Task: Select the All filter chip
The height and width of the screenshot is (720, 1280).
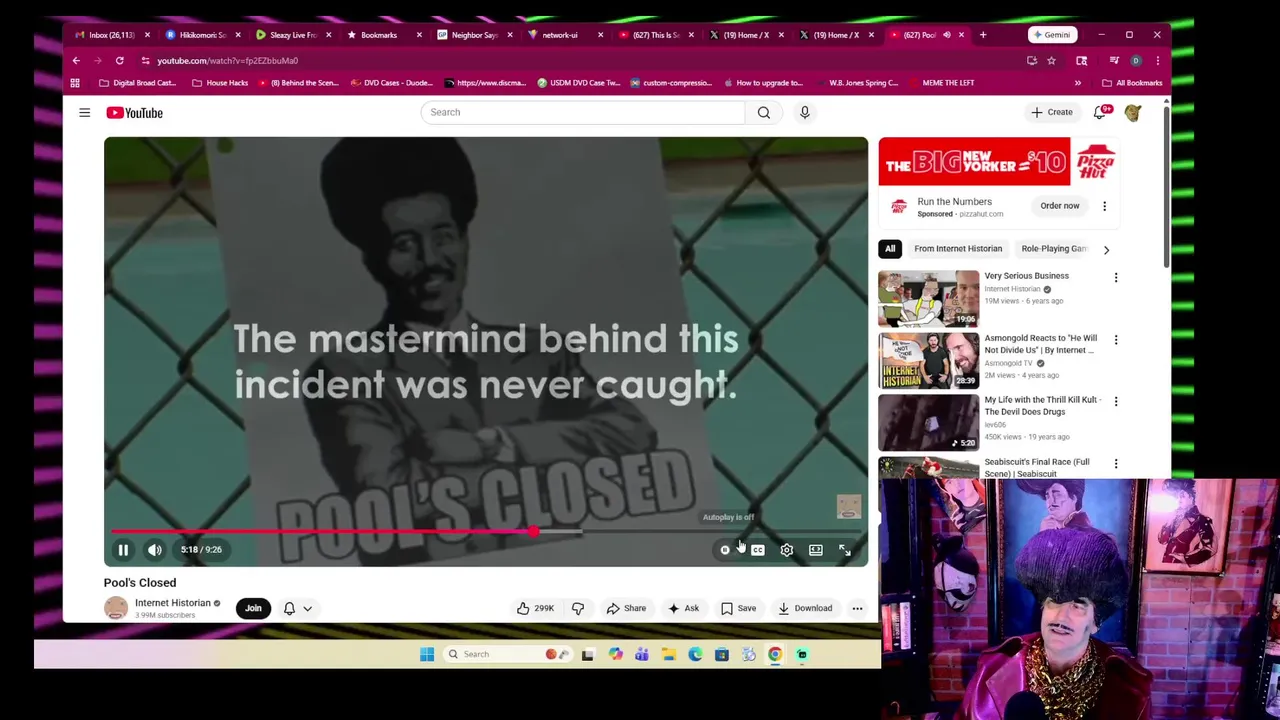Action: pyautogui.click(x=890, y=249)
